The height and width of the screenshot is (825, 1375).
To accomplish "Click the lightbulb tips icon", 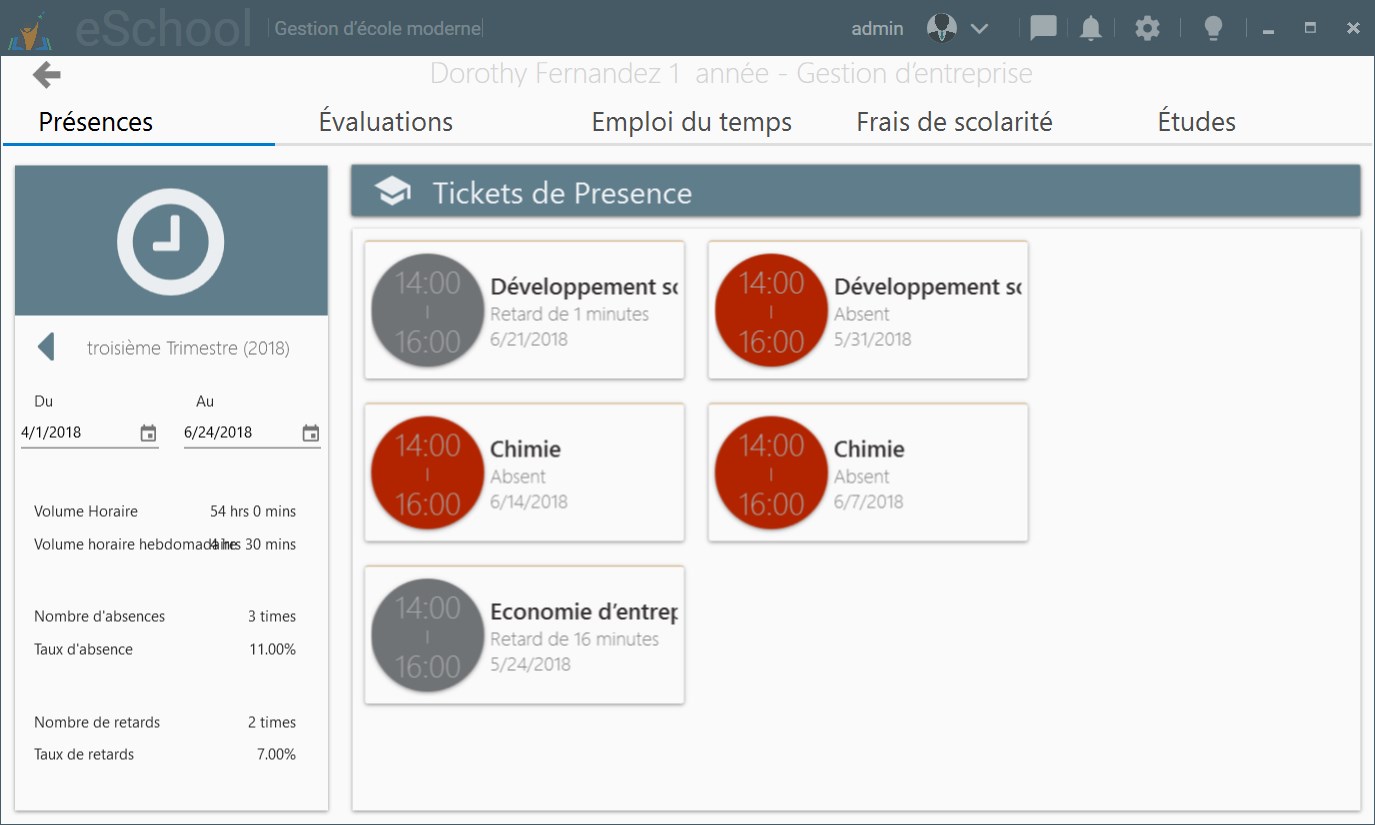I will [1213, 28].
